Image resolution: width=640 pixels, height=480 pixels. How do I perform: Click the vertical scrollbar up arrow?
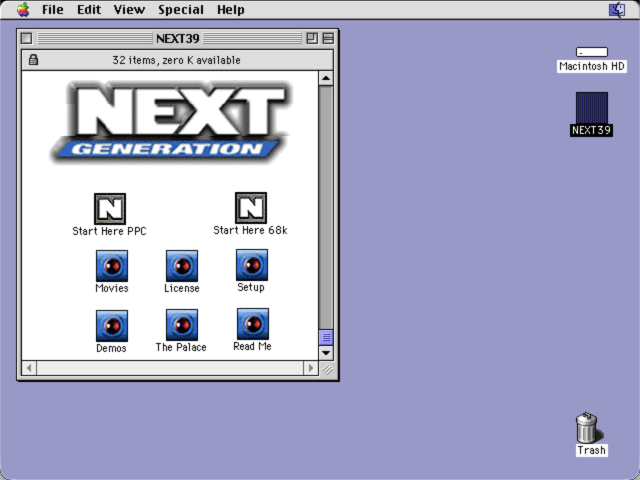(326, 78)
